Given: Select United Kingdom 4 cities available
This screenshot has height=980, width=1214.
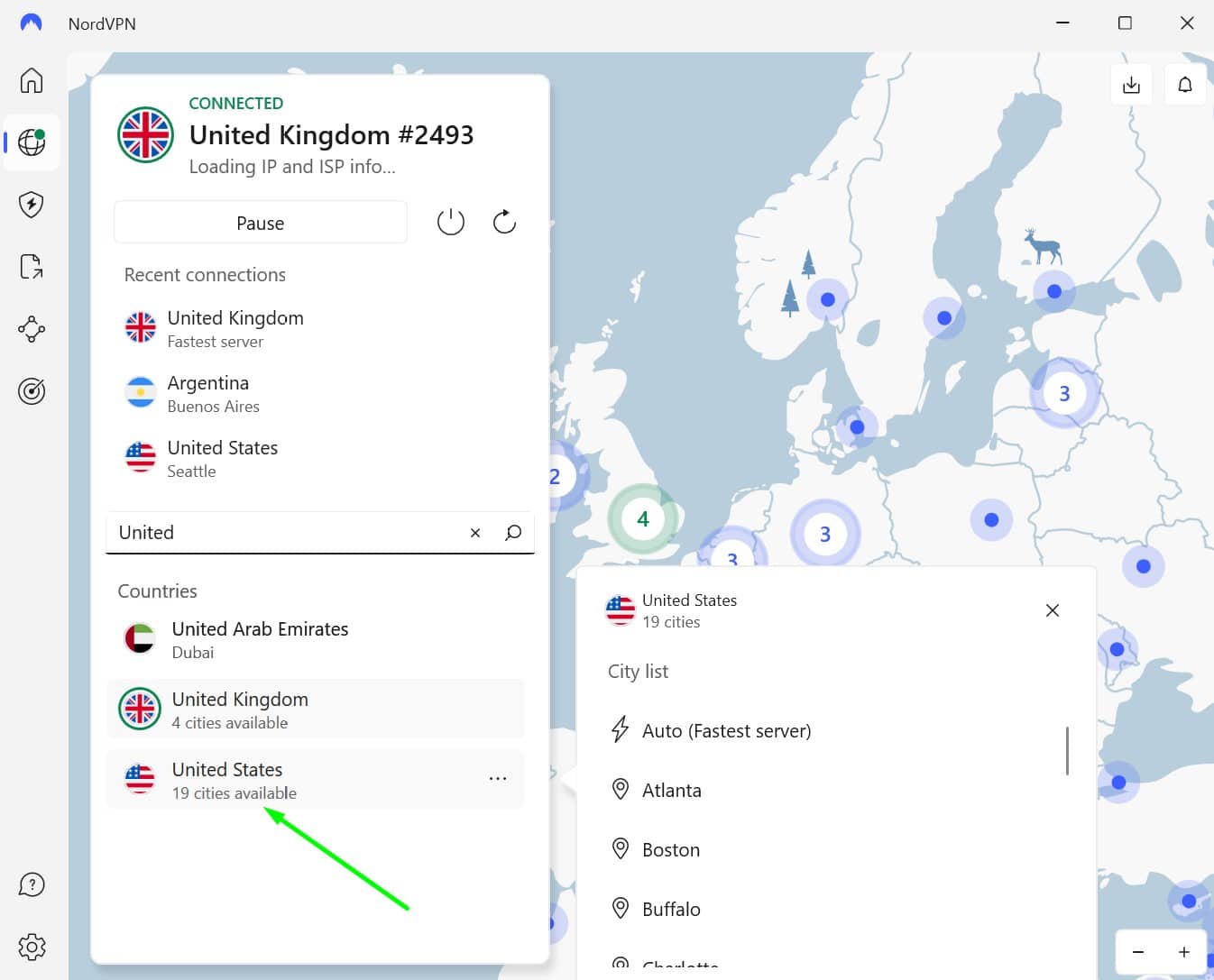Looking at the screenshot, I should (316, 710).
